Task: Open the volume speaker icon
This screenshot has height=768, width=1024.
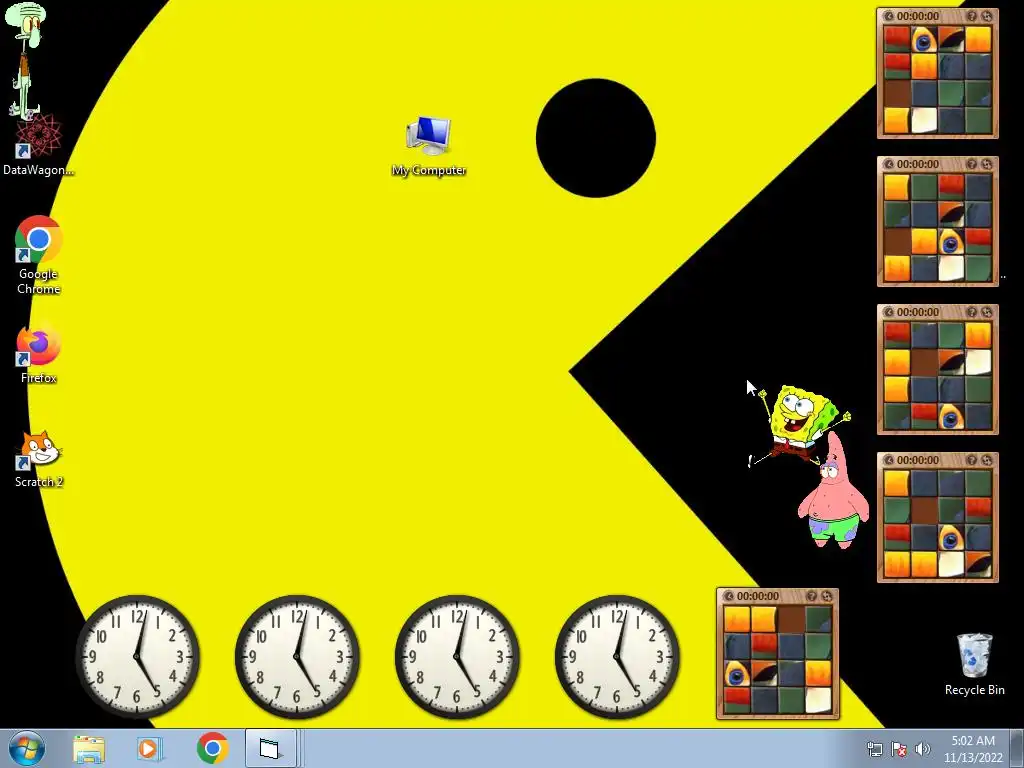Action: point(922,749)
